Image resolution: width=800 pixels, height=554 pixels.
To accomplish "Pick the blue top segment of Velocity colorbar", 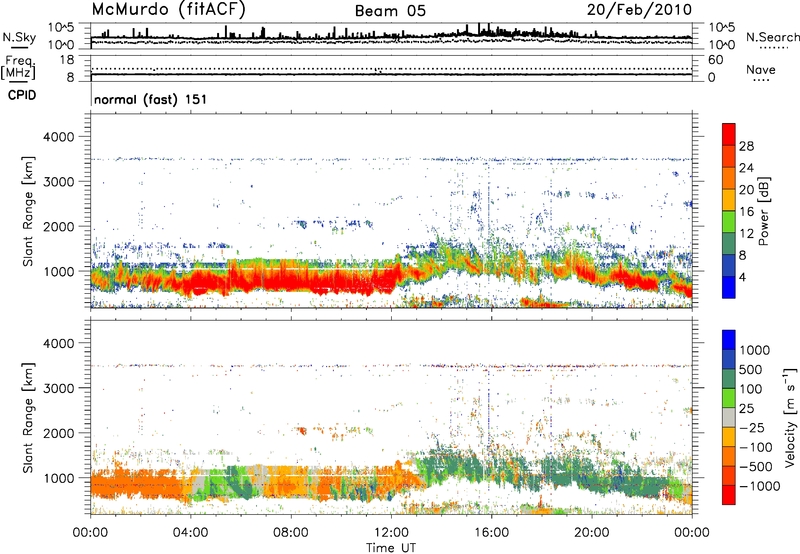I will click(x=729, y=340).
